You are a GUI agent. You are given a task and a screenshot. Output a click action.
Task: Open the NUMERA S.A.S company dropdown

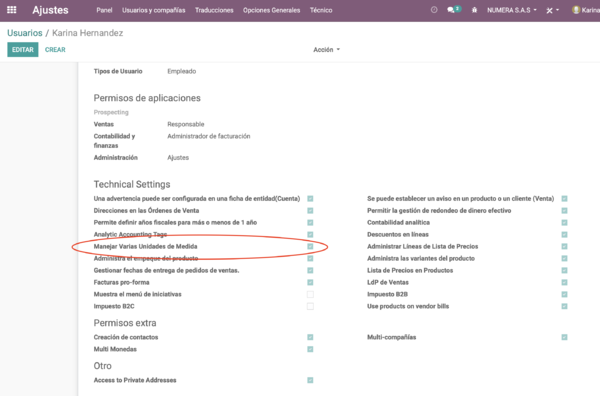(512, 10)
